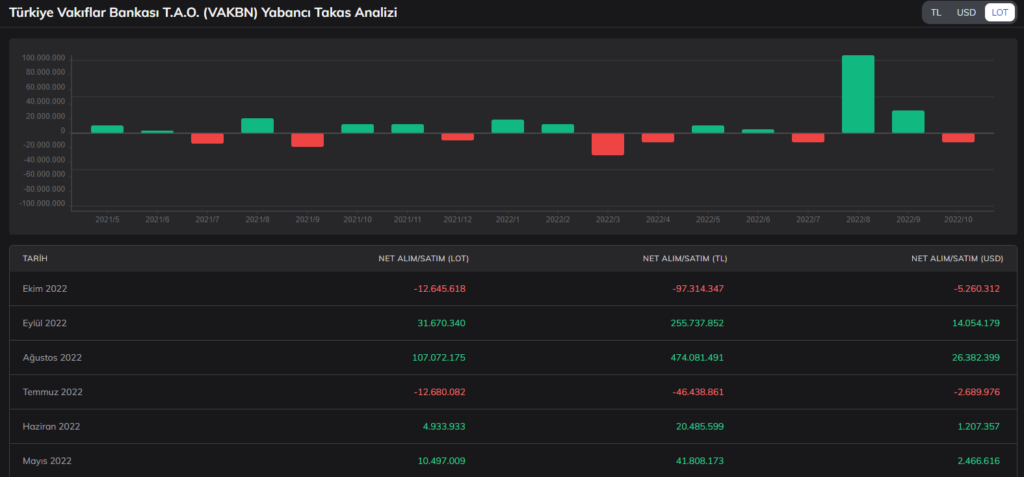Image resolution: width=1024 pixels, height=477 pixels.
Task: Click the 2021/10 green bar
Action: pos(357,129)
